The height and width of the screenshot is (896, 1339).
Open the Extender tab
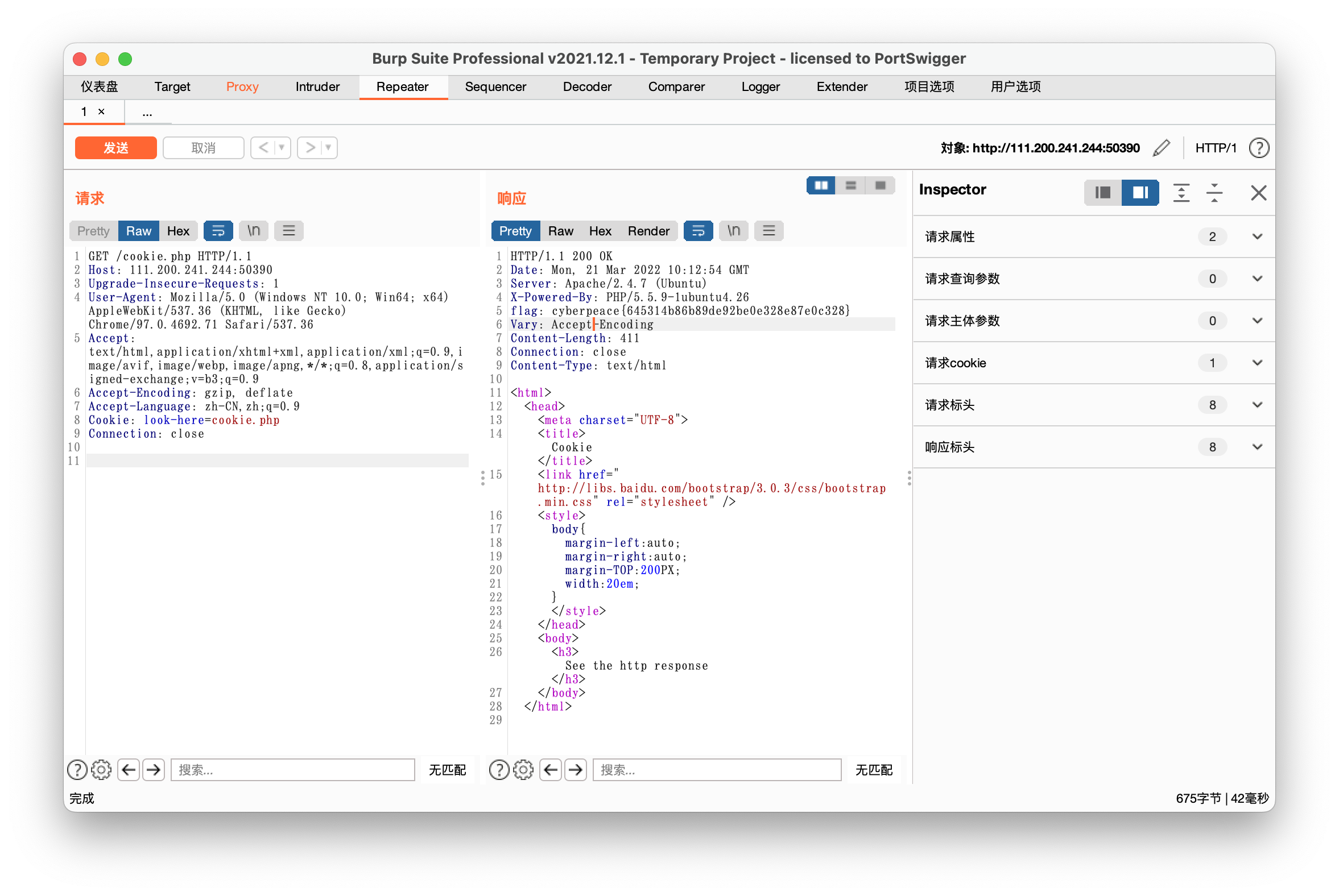842,87
